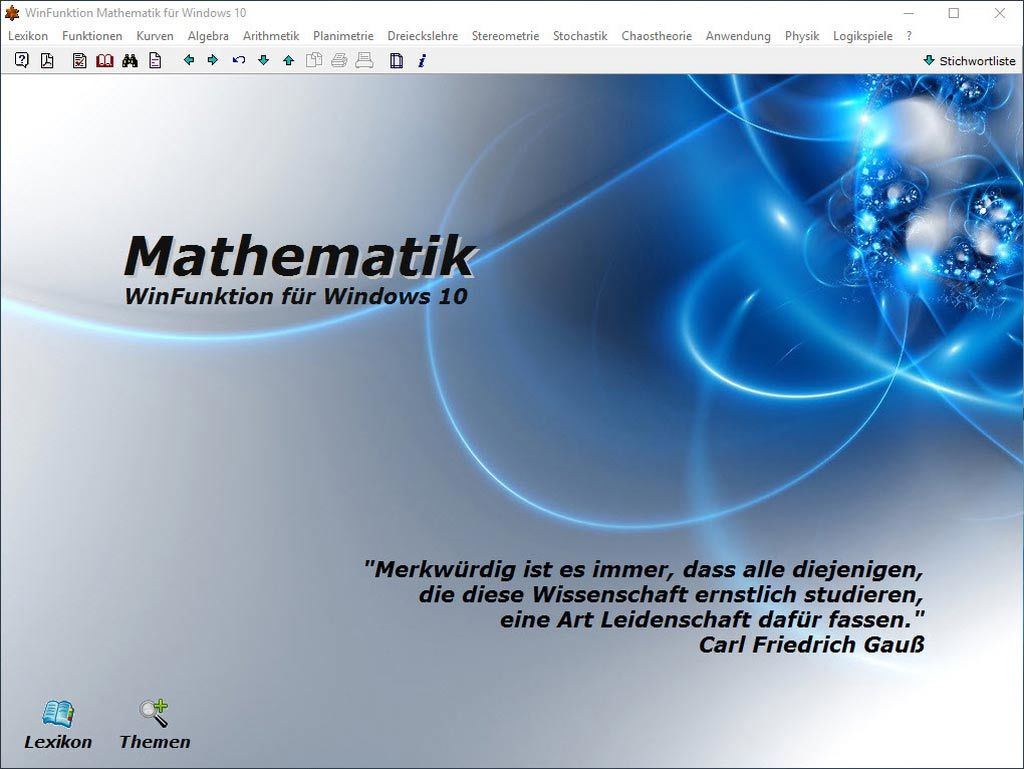The width and height of the screenshot is (1024, 769).
Task: Open the Physik menu
Action: 802,36
